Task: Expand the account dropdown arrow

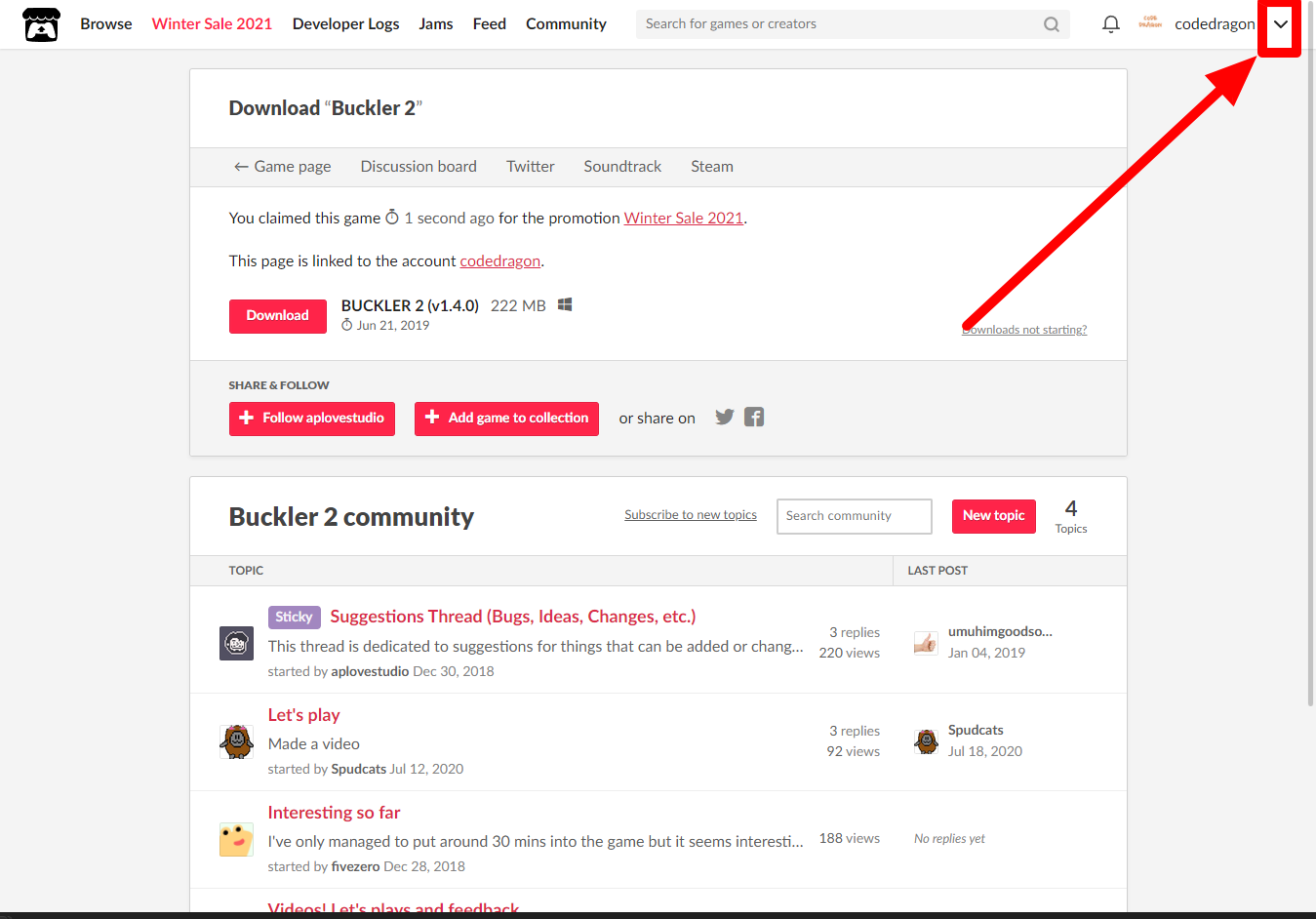Action: click(x=1280, y=24)
